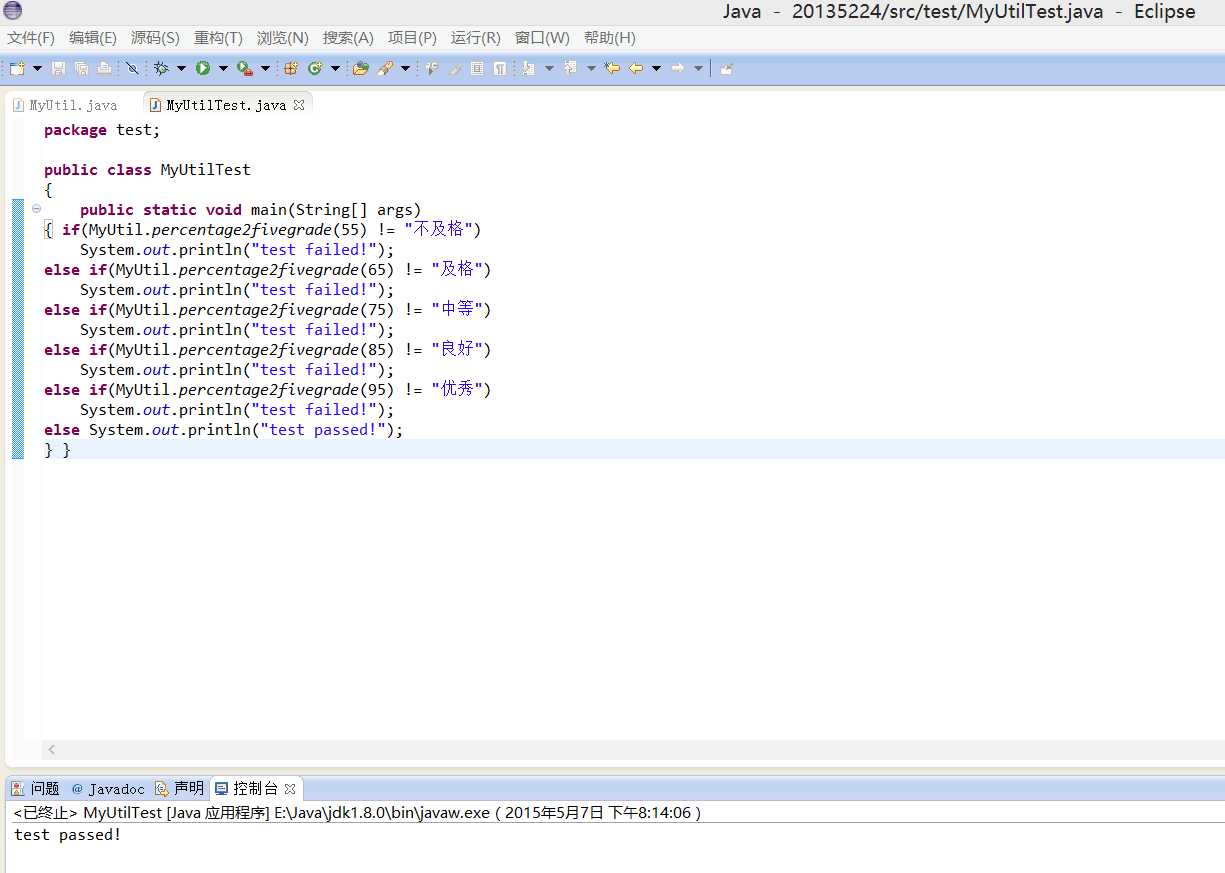Click the New Java Package icon

coord(291,68)
